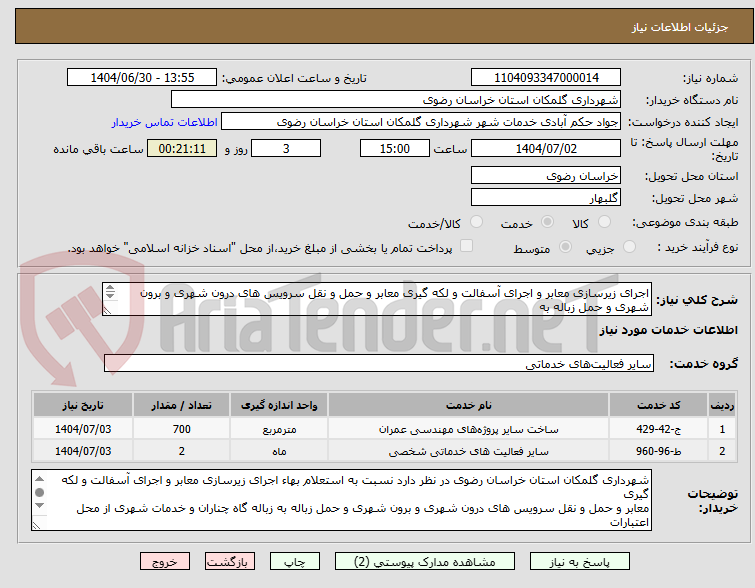Screen dimensions: 755x588
Task: Click the نام خدمت column header
Action: coord(469,405)
